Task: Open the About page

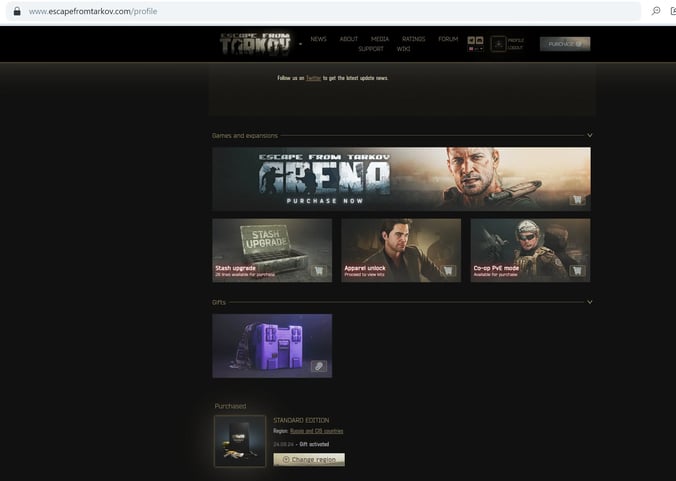Action: pos(348,39)
